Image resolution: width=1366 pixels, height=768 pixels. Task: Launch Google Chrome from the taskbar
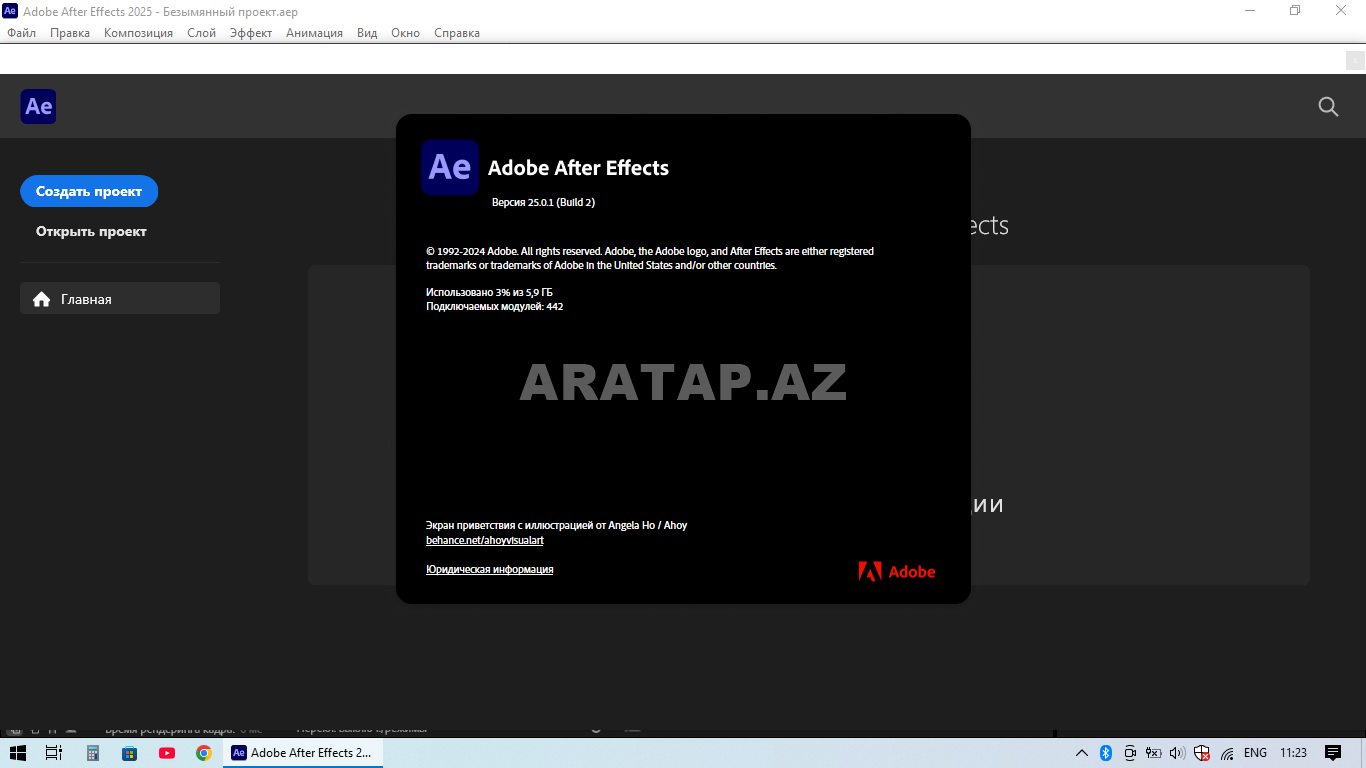pos(203,753)
